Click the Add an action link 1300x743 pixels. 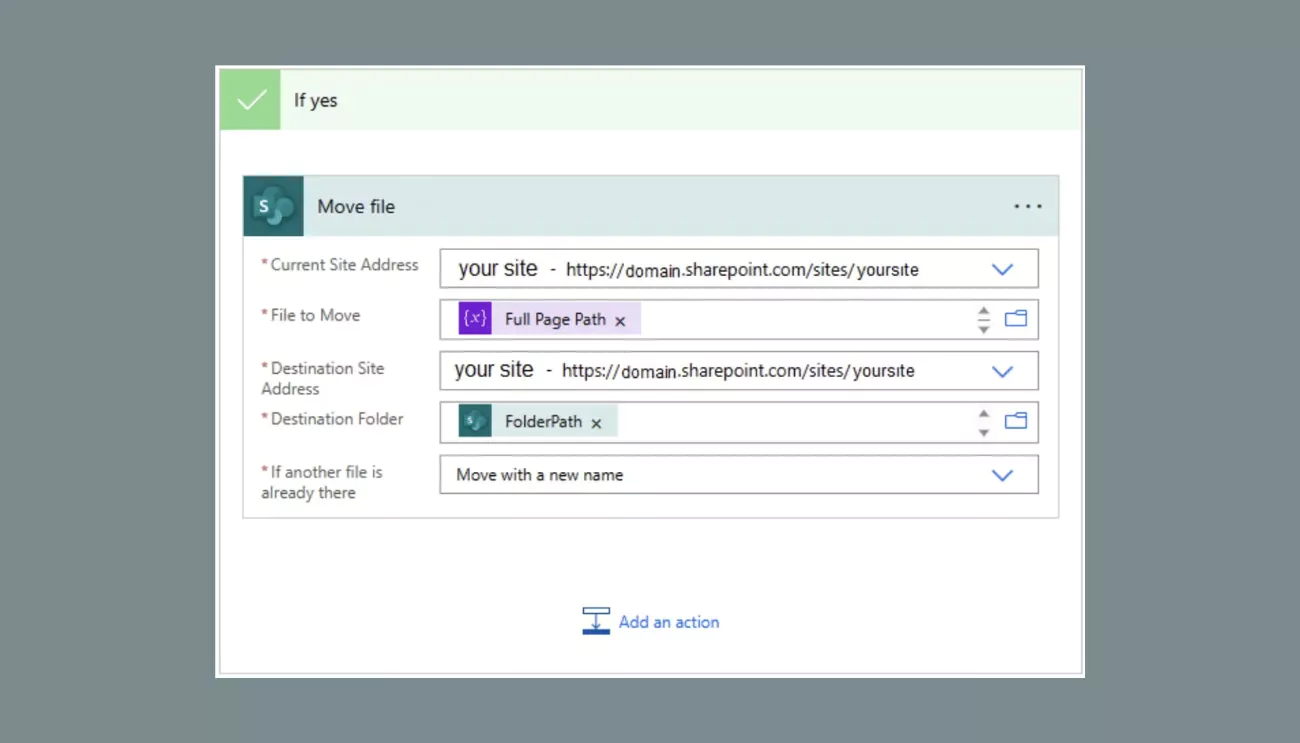point(669,622)
